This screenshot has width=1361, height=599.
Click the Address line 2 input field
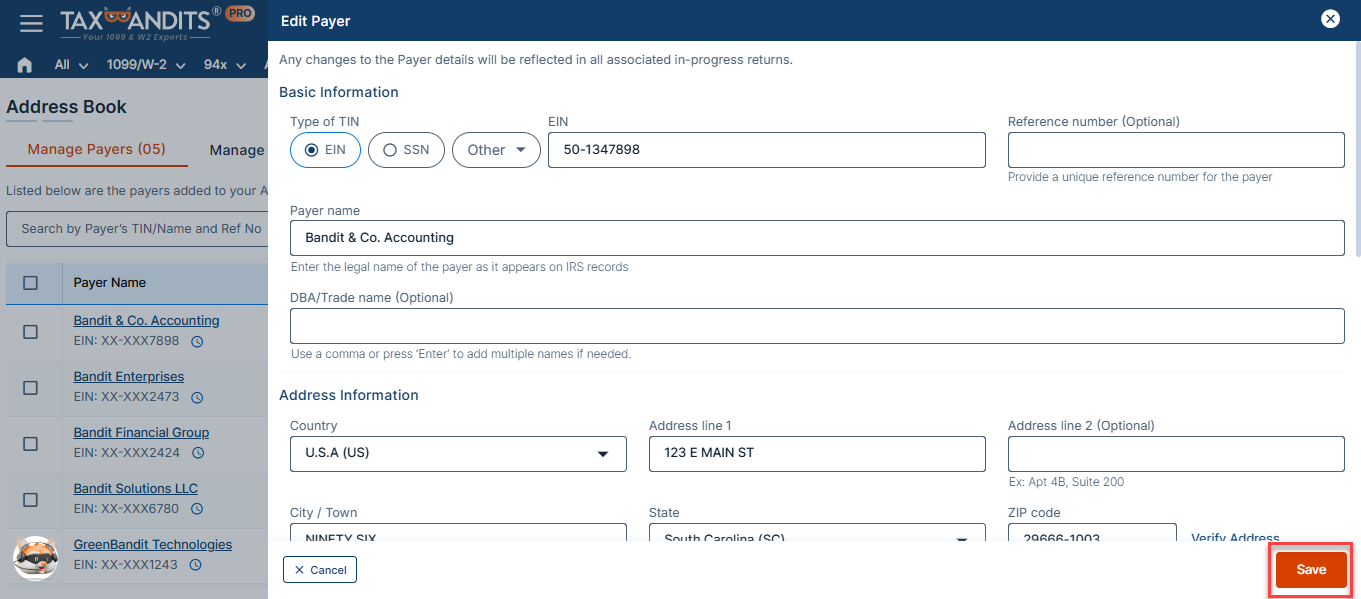coord(1176,453)
